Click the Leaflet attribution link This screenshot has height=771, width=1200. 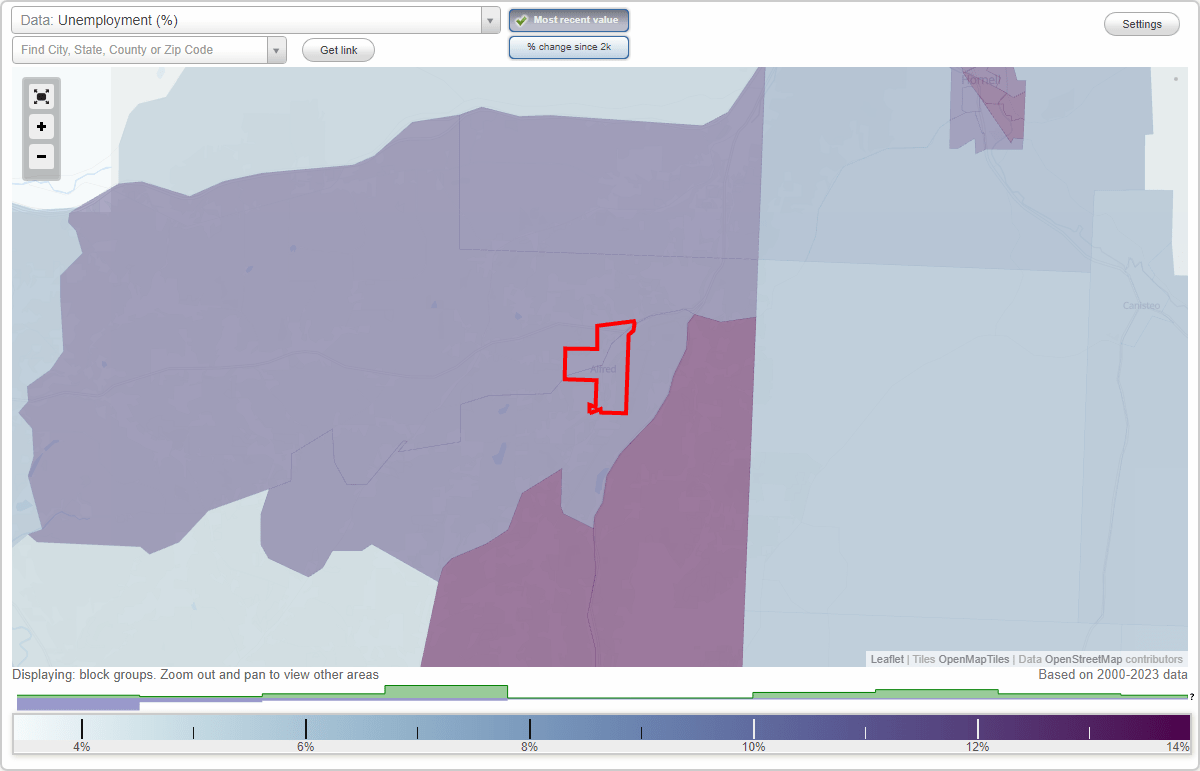click(886, 659)
